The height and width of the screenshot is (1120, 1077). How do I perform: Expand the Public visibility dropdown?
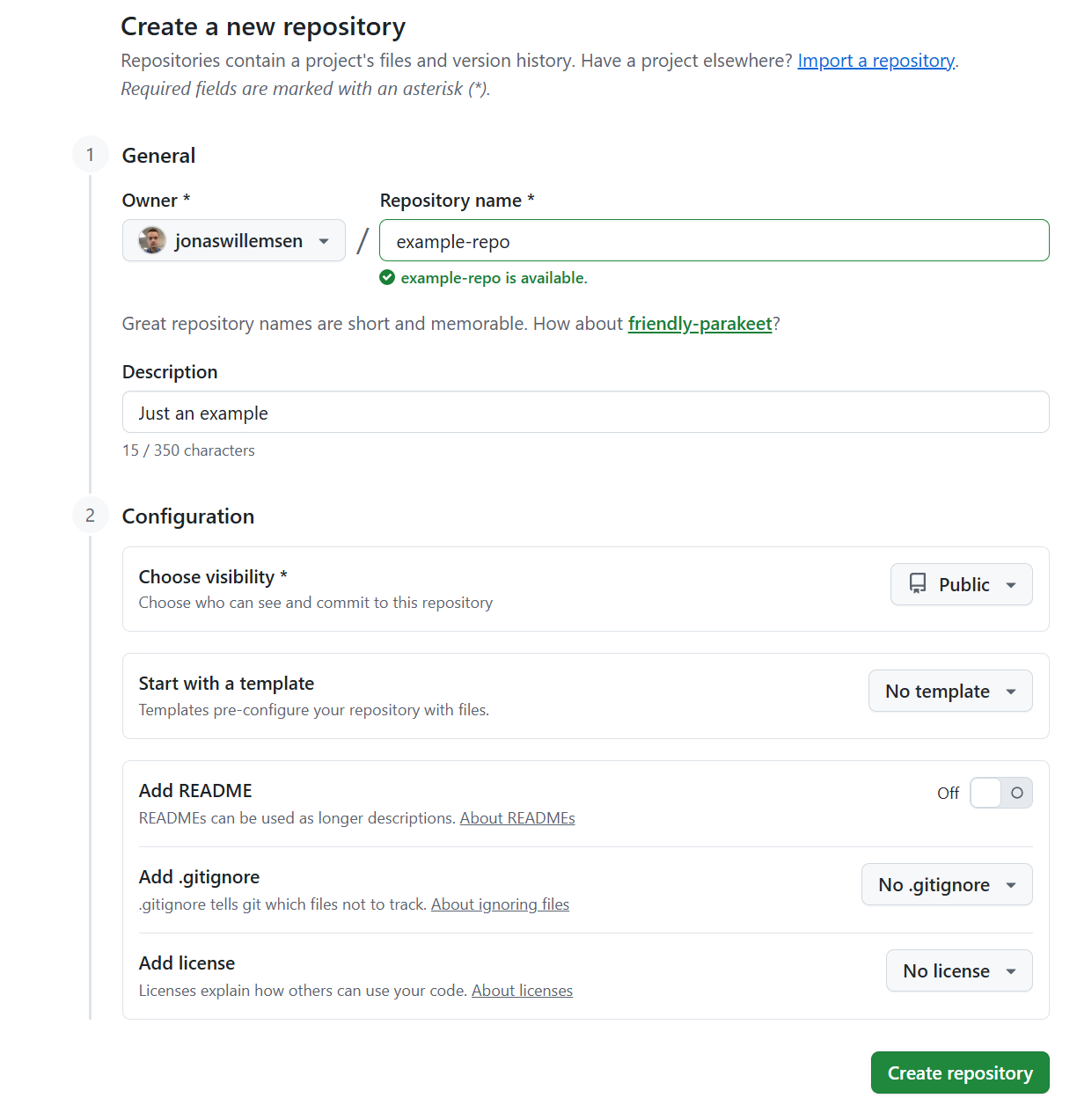[x=961, y=584]
